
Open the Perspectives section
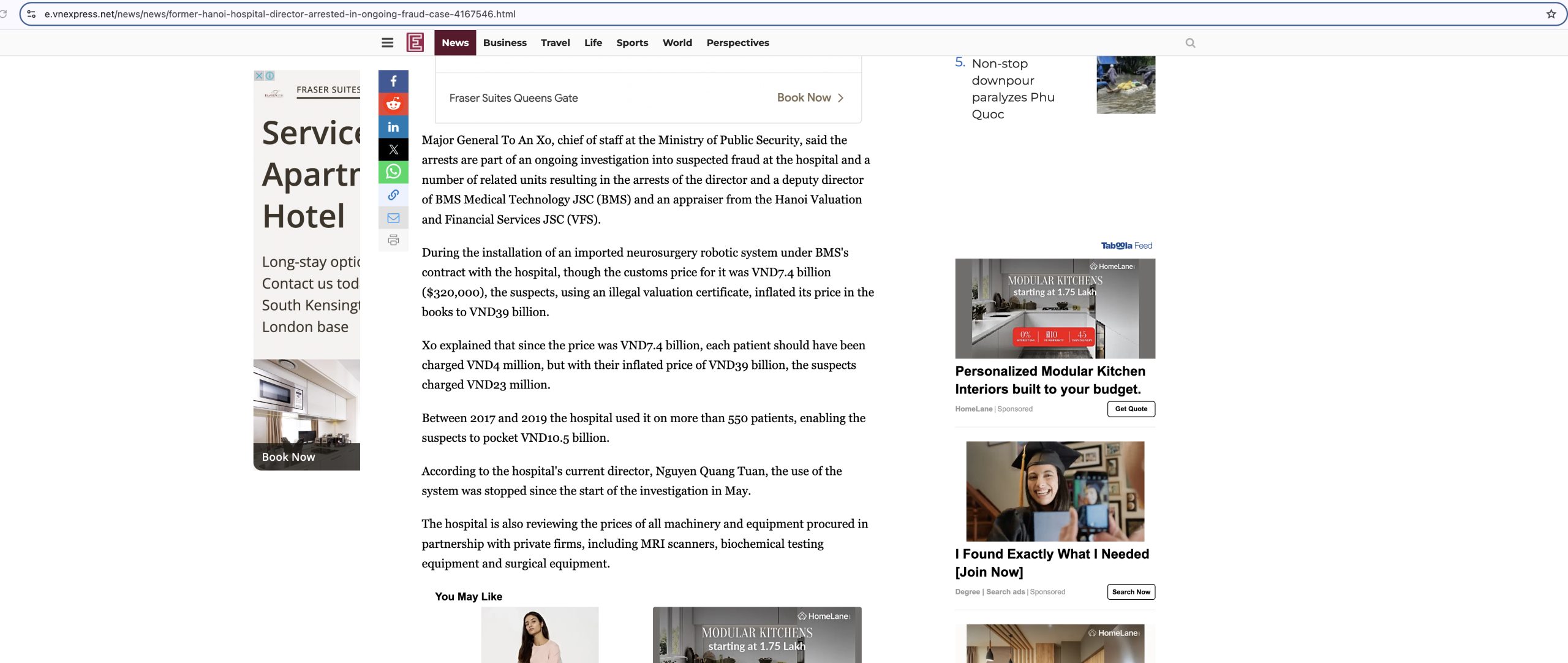(737, 43)
